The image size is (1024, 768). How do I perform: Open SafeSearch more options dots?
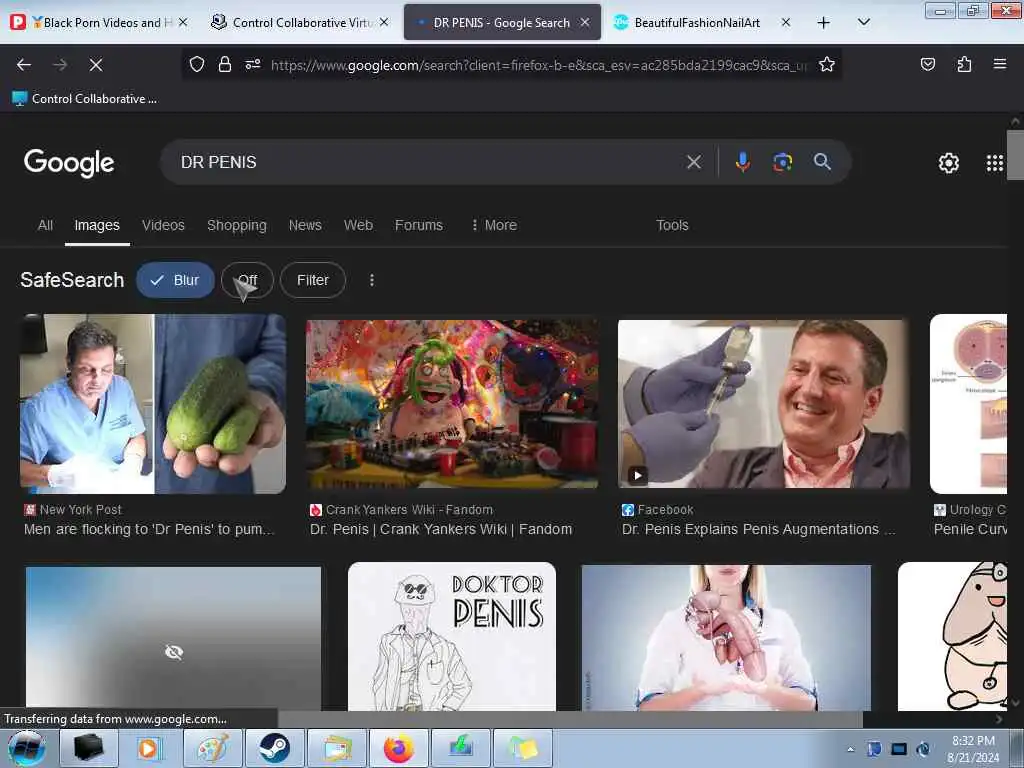click(x=372, y=280)
